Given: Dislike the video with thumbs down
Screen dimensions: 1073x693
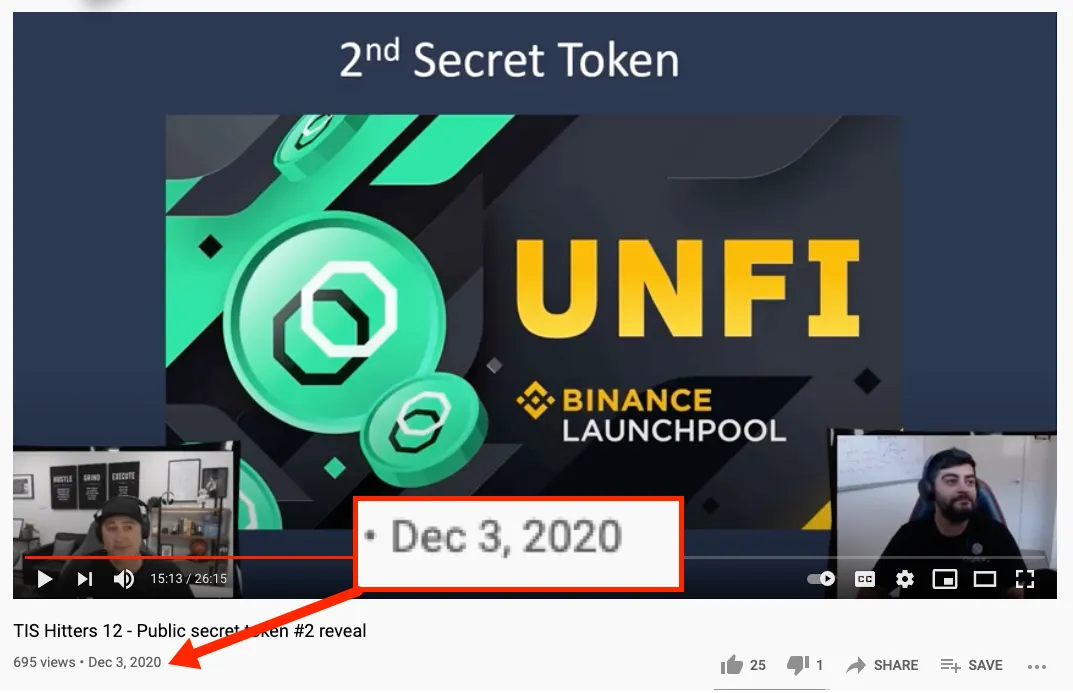Looking at the screenshot, I should pos(798,664).
